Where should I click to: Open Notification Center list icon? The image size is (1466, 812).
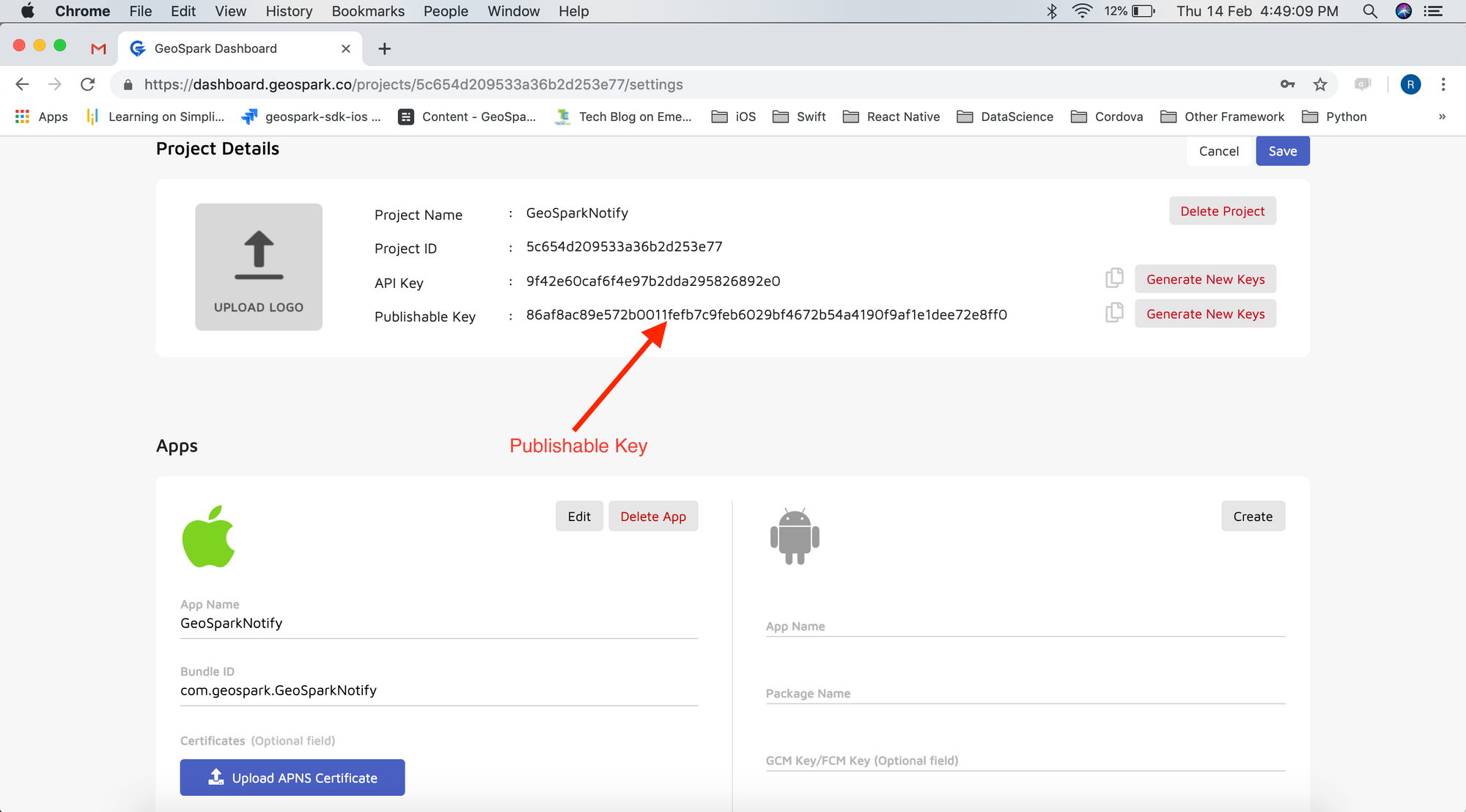pyautogui.click(x=1433, y=11)
